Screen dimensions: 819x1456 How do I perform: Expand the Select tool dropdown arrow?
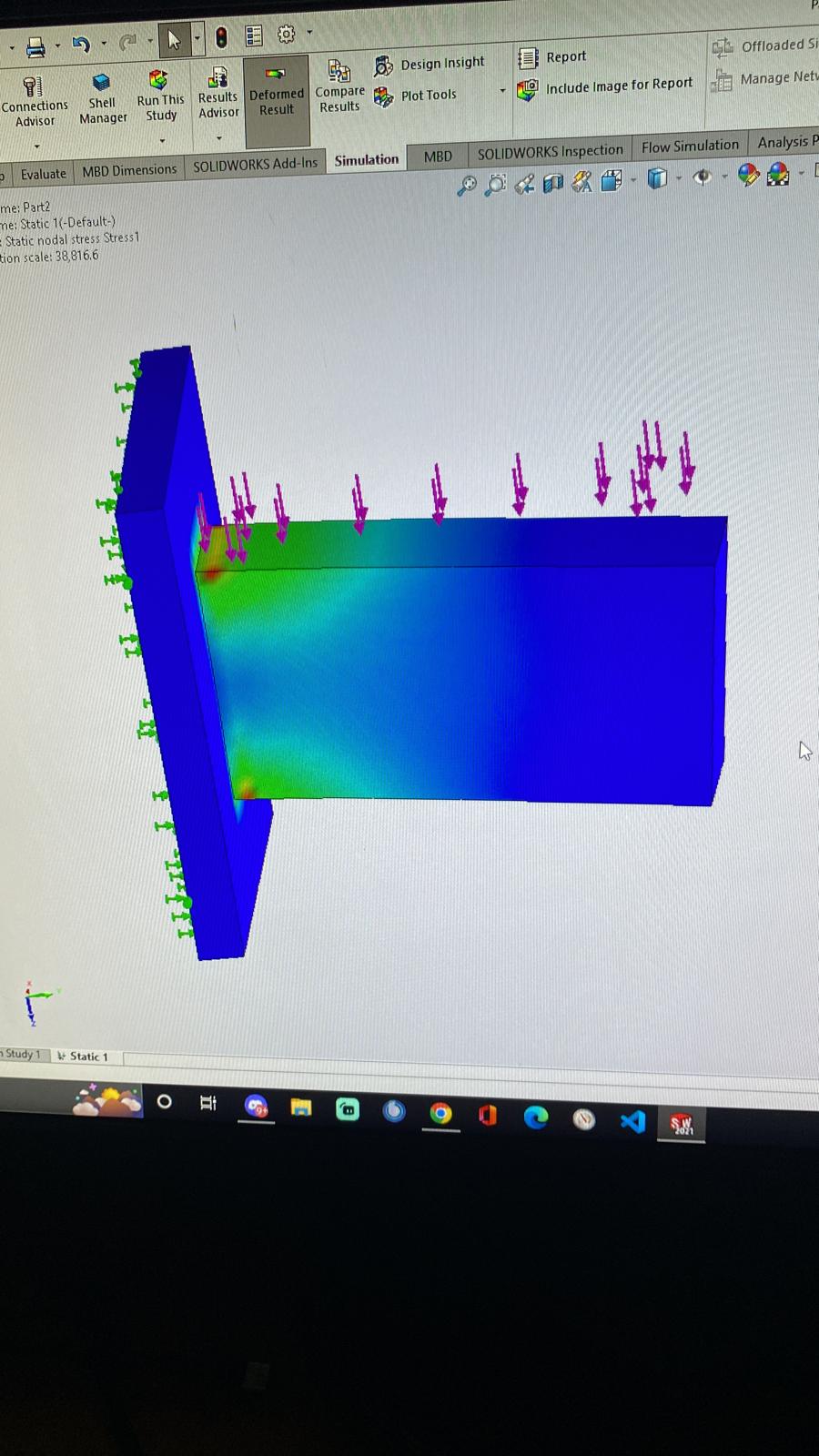point(197,39)
